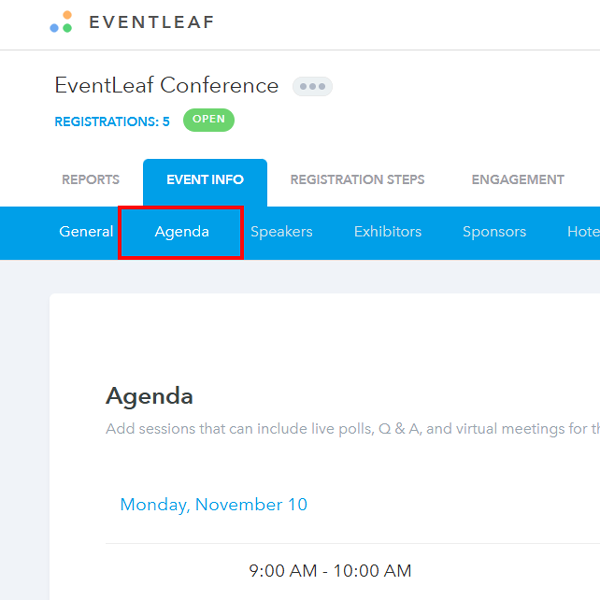The image size is (600, 600).
Task: Select the EVENT INFO tab
Action: click(204, 180)
